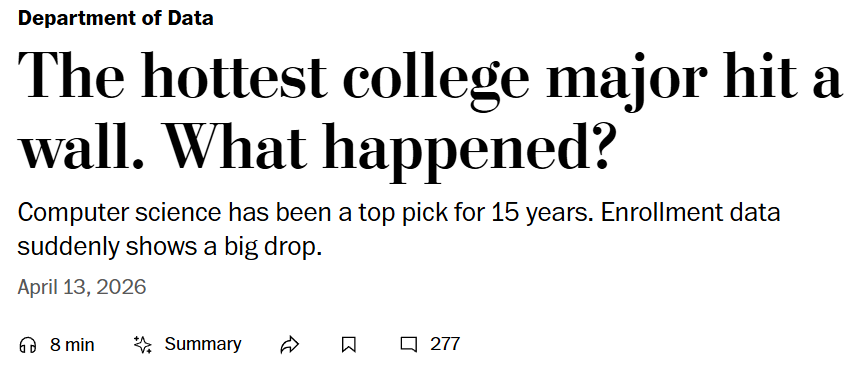This screenshot has width=866, height=376.
Task: Click the word "Data" in section label
Action: [191, 18]
